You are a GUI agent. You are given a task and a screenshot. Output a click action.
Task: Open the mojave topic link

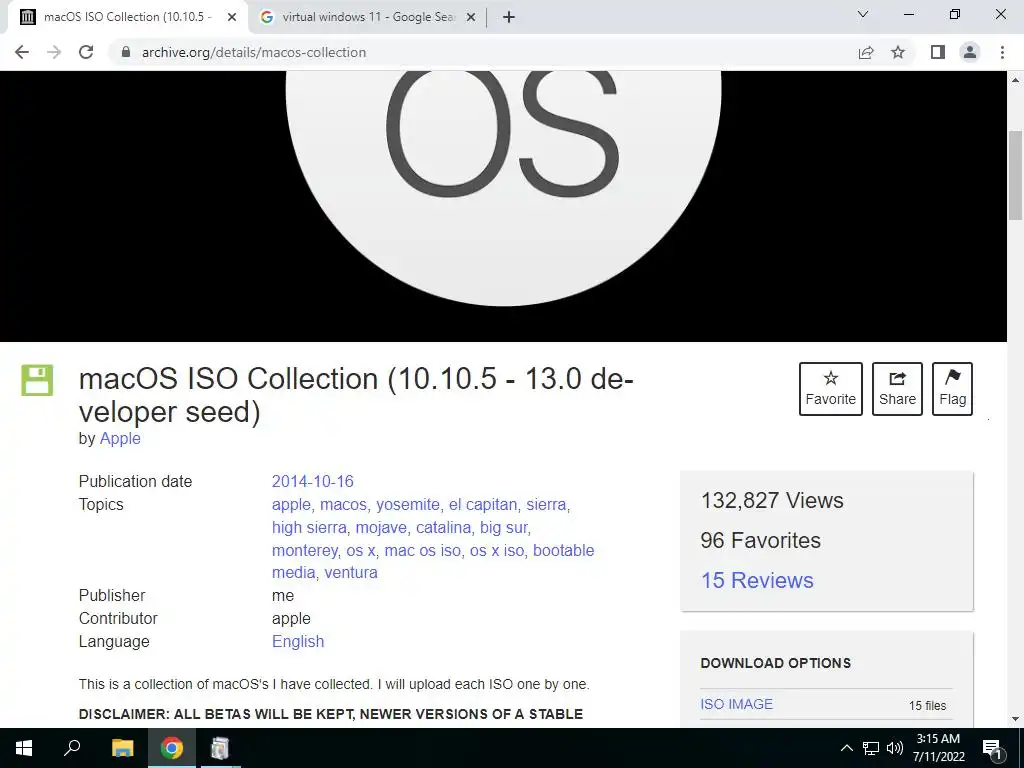pyautogui.click(x=381, y=527)
